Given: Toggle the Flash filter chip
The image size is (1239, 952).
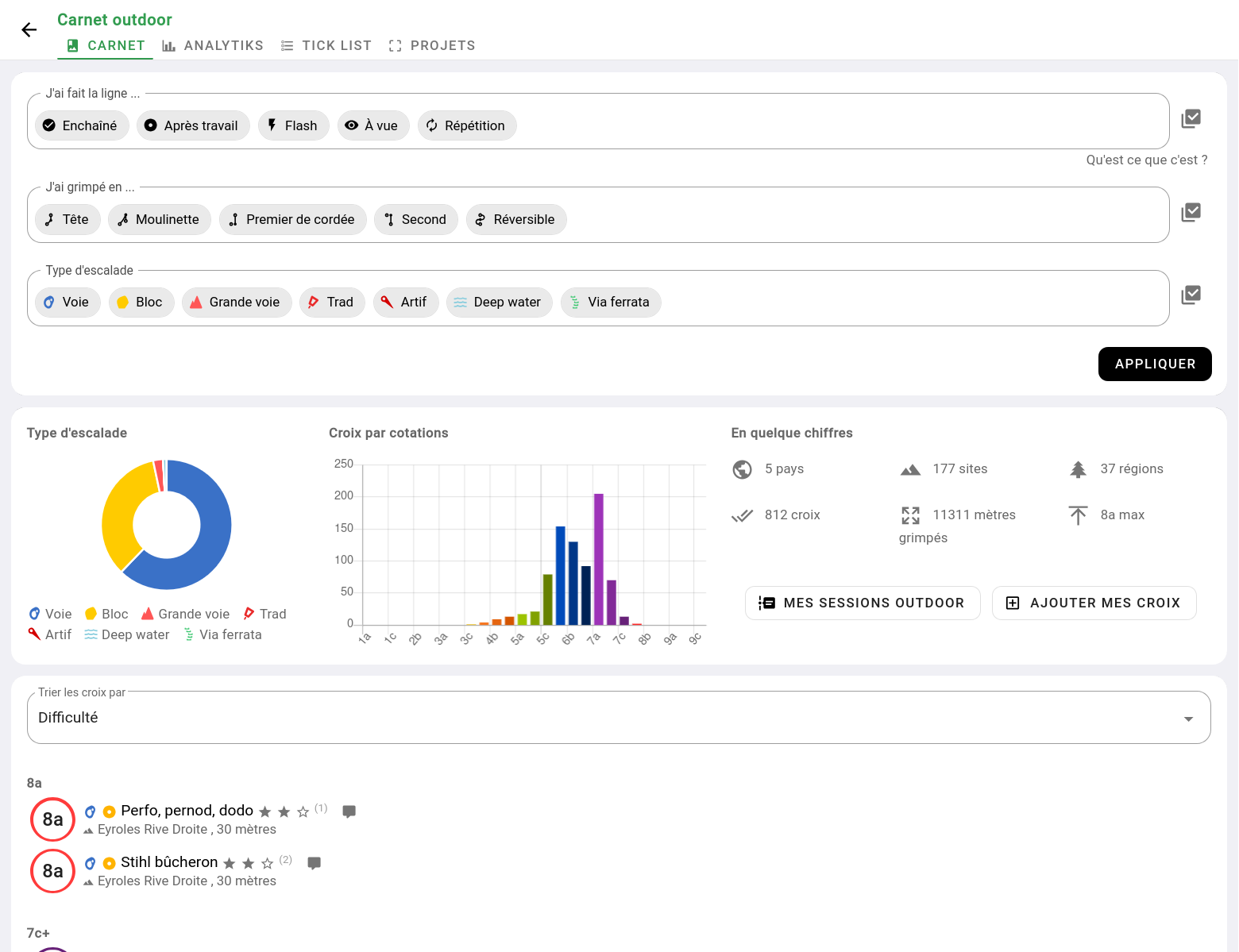Looking at the screenshot, I should 293,125.
